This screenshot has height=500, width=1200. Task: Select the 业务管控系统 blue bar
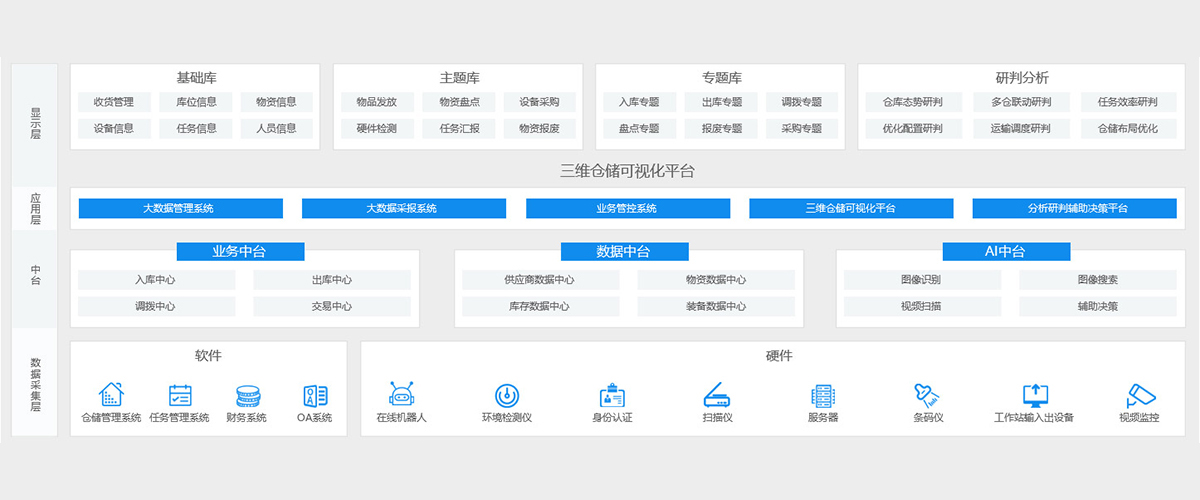point(627,208)
